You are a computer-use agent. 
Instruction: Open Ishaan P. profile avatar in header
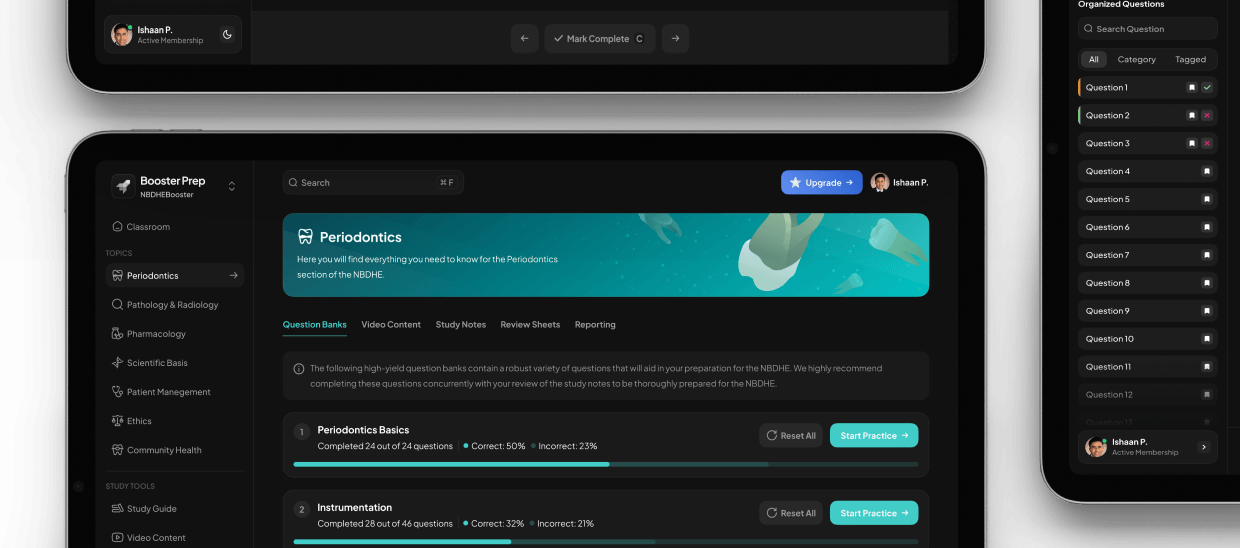click(880, 182)
